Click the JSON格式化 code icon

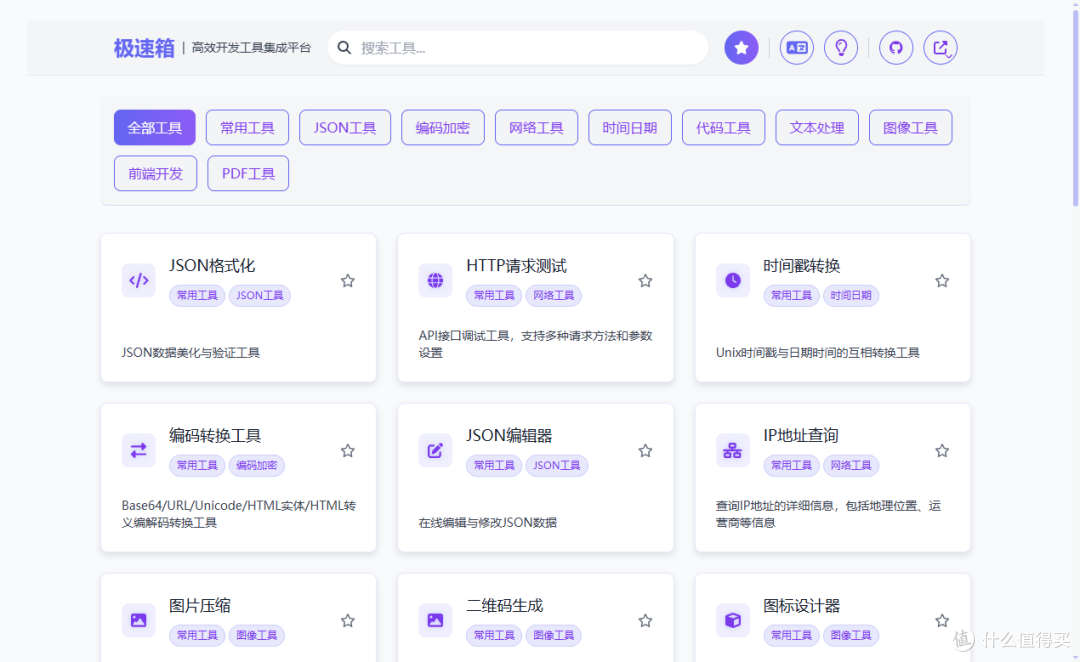[x=138, y=280]
